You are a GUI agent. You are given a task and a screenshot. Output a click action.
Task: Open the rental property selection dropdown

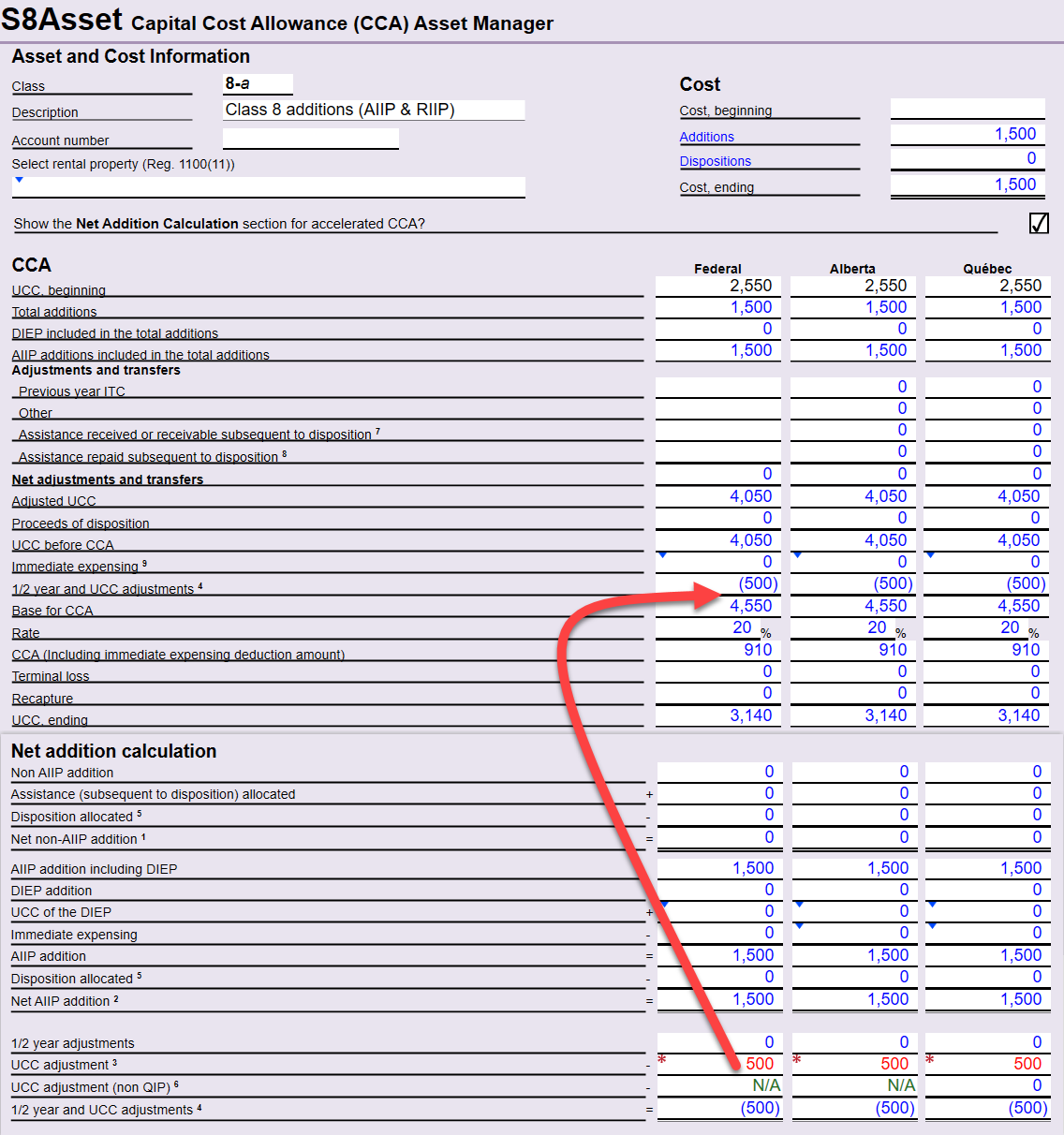coord(19,181)
